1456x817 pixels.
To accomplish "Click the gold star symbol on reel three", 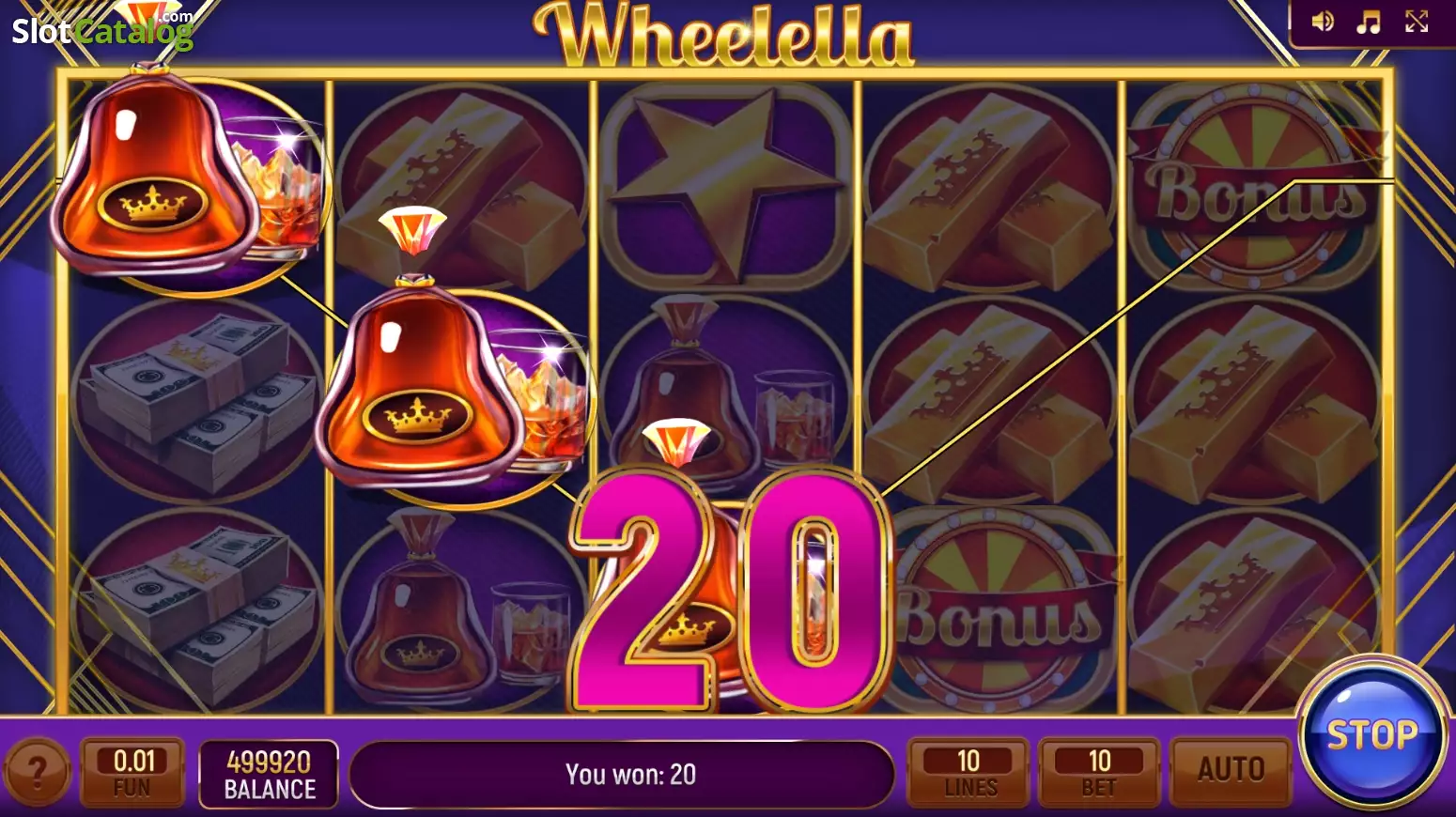I will [x=722, y=185].
